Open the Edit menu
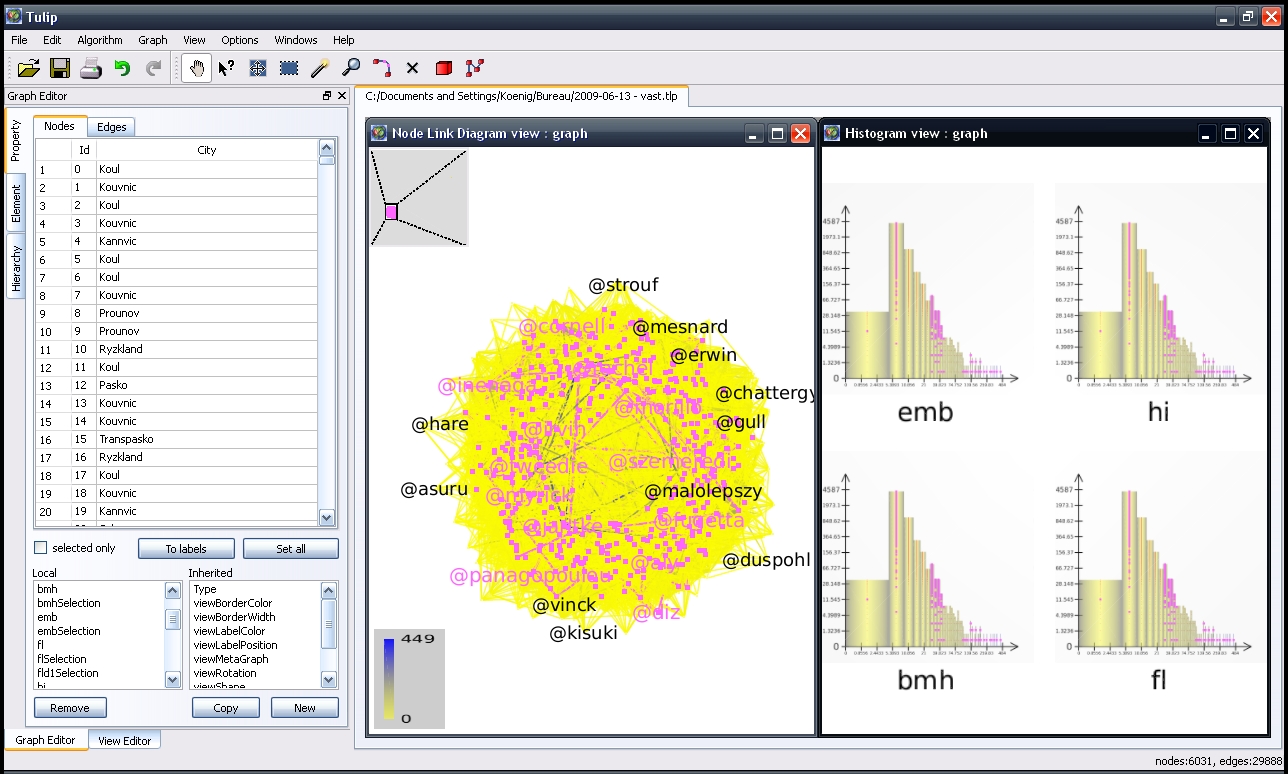This screenshot has width=1288, height=774. pos(52,40)
